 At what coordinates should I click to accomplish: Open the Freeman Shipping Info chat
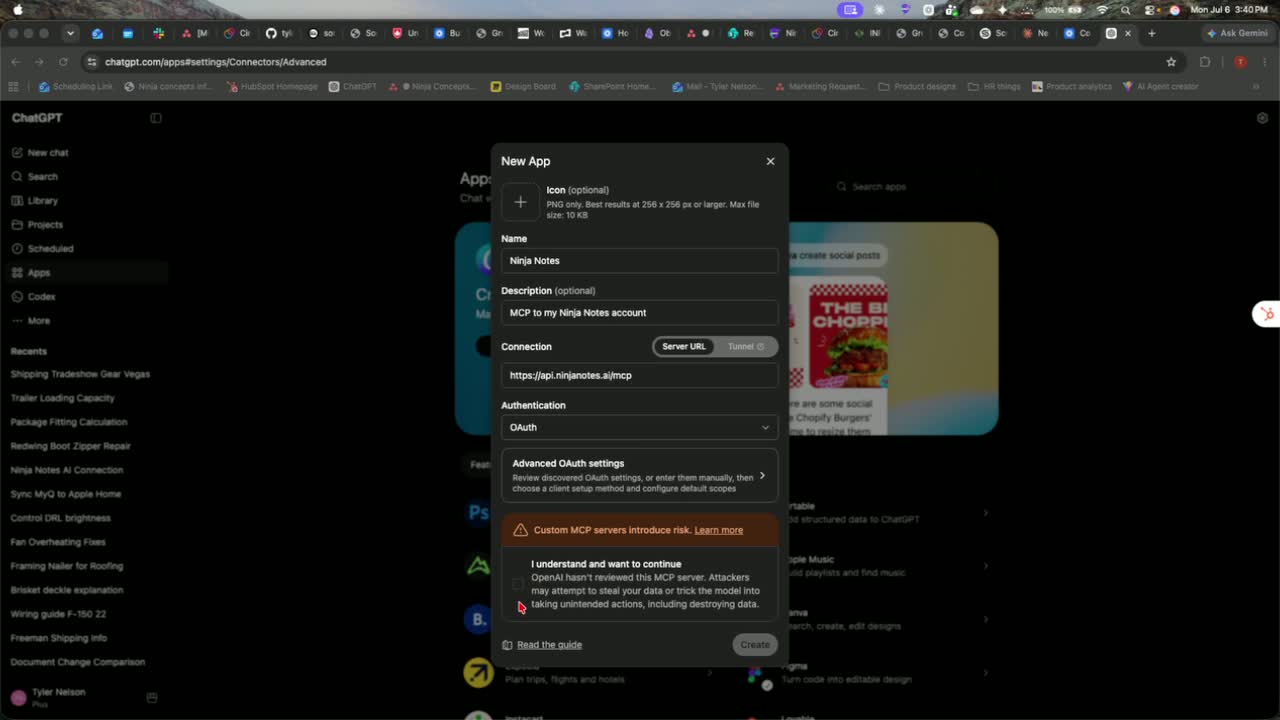tap(59, 638)
